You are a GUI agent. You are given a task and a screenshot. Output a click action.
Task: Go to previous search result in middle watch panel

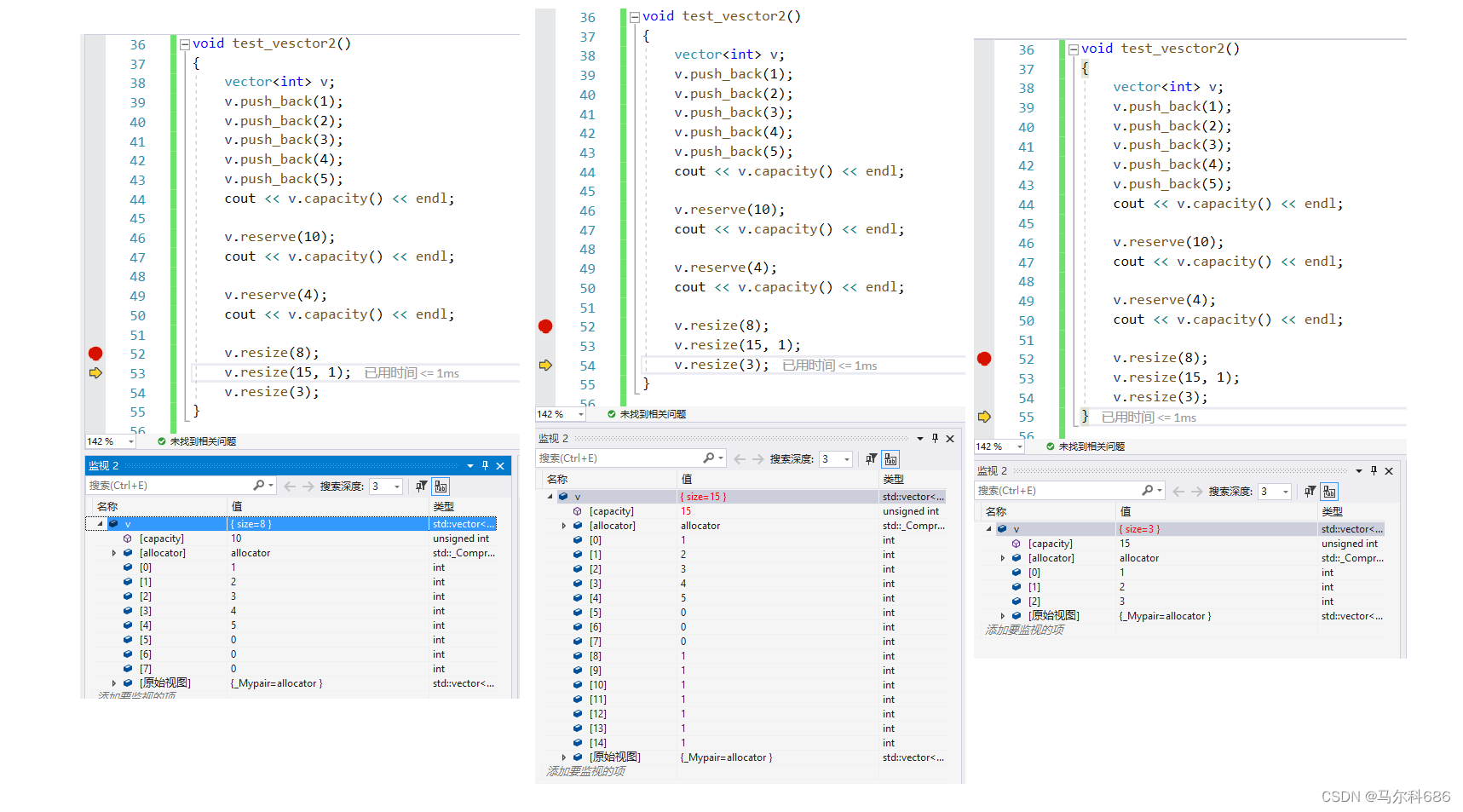[x=740, y=459]
